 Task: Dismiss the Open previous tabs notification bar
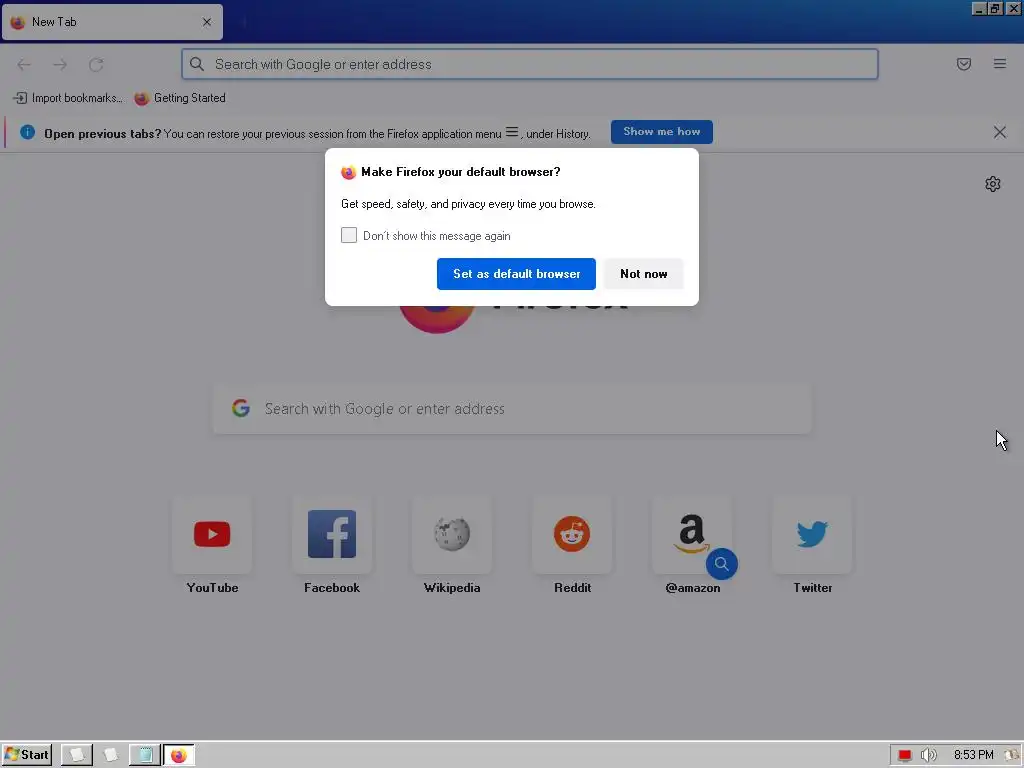(x=999, y=133)
